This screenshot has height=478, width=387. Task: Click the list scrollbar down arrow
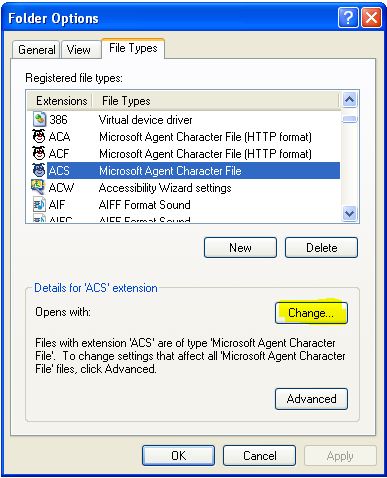[x=349, y=213]
